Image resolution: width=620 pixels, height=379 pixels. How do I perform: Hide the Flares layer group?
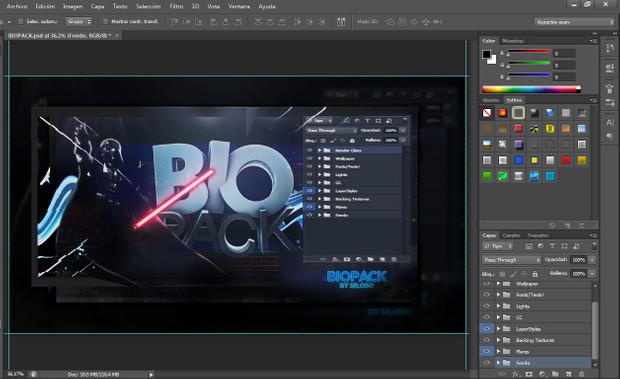coord(486,351)
